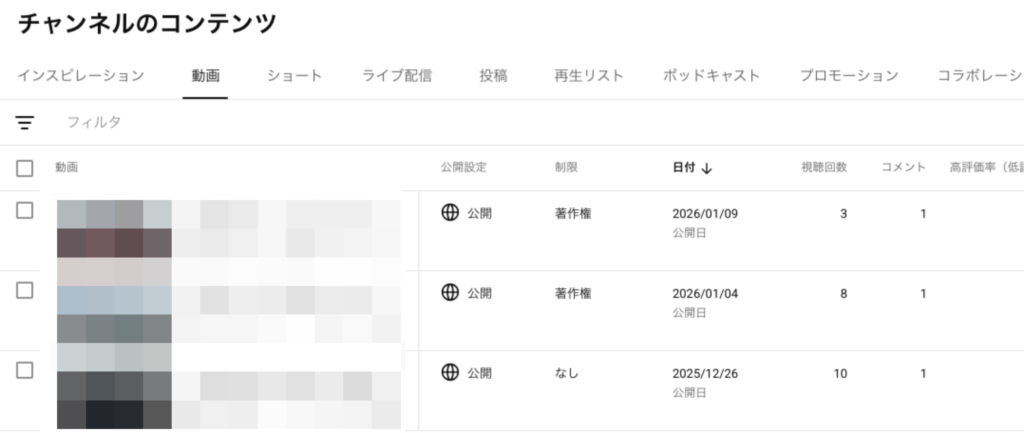1024x433 pixels.
Task: Click globe icon for 2026/01/04 video
Action: (x=450, y=292)
